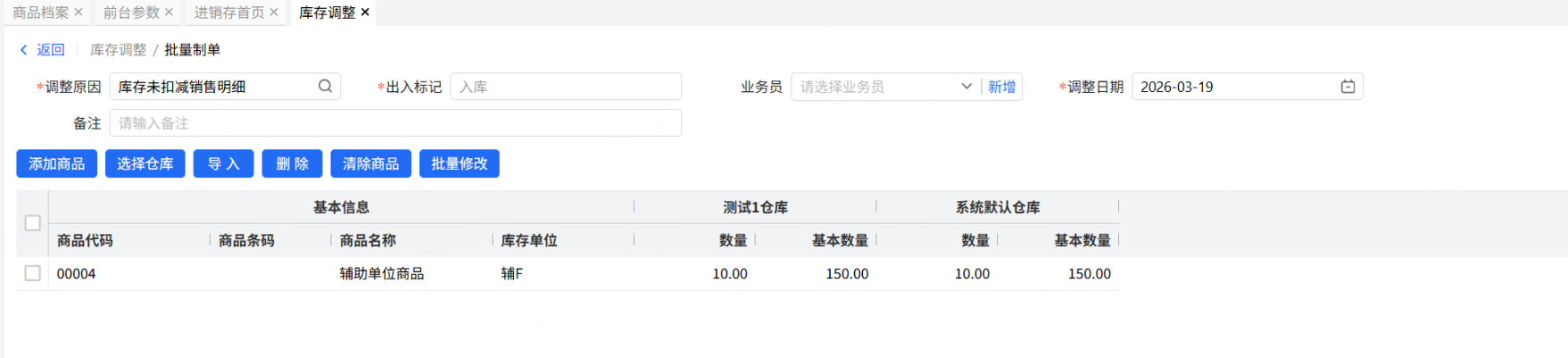Click the 选择仓库 button
Viewport: 1568px width, 358px height.
tap(145, 164)
